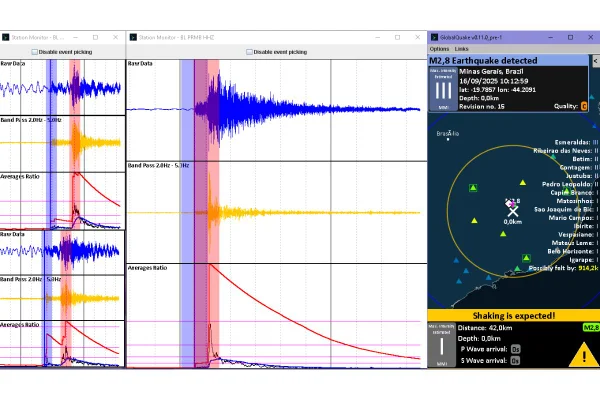This screenshot has width=600, height=400.
Task: Click the earthquake epicenter cross on the map
Action: coord(513,211)
